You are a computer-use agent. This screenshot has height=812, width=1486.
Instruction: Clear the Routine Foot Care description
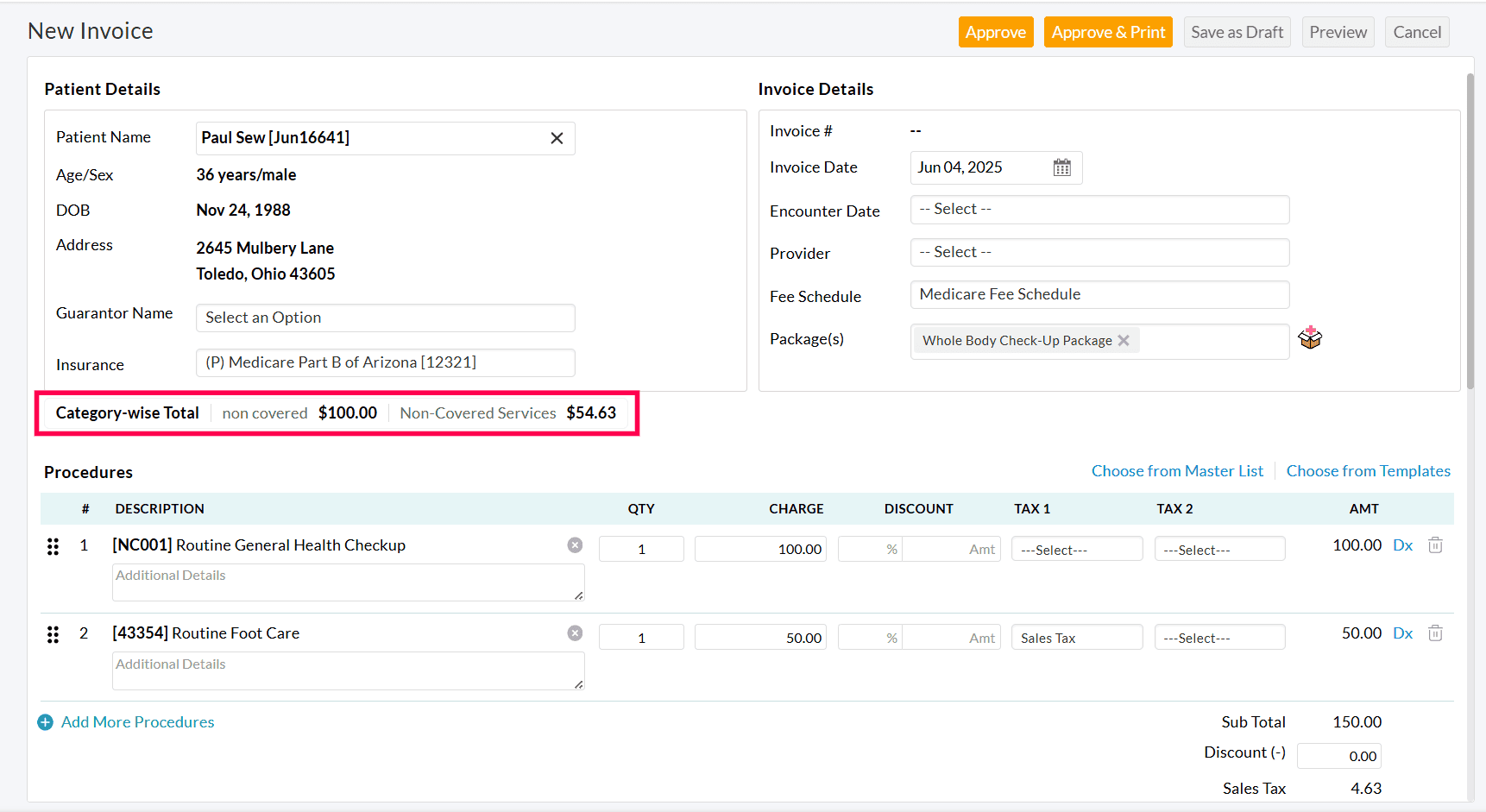[x=575, y=633]
